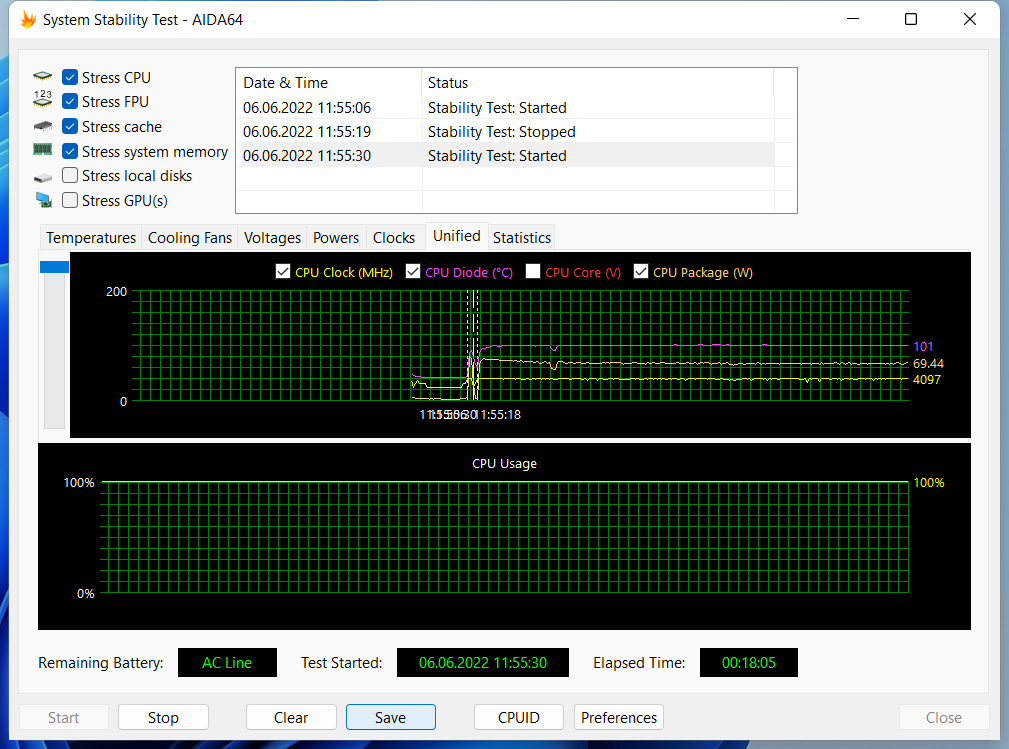Click the Elapsed Time 00:18:05 field

(x=748, y=663)
